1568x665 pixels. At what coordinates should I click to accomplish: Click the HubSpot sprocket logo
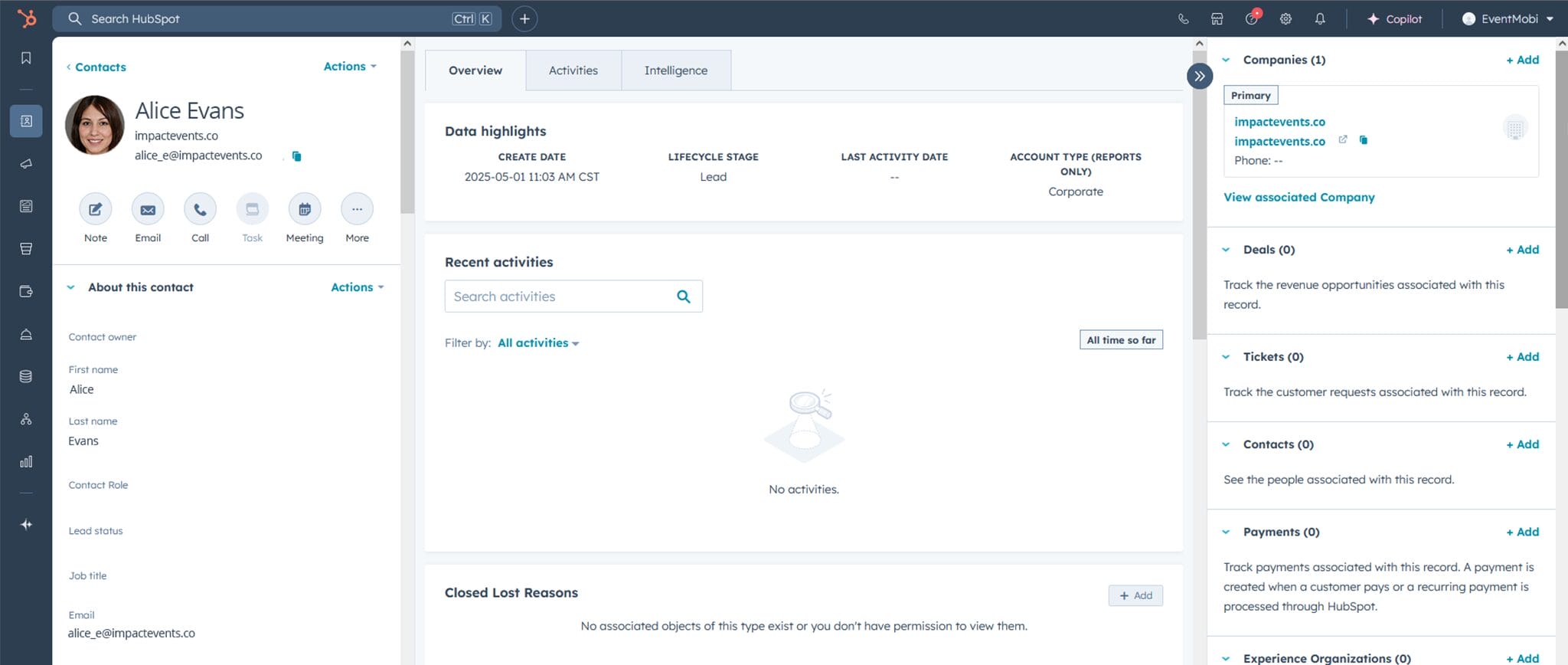click(27, 18)
